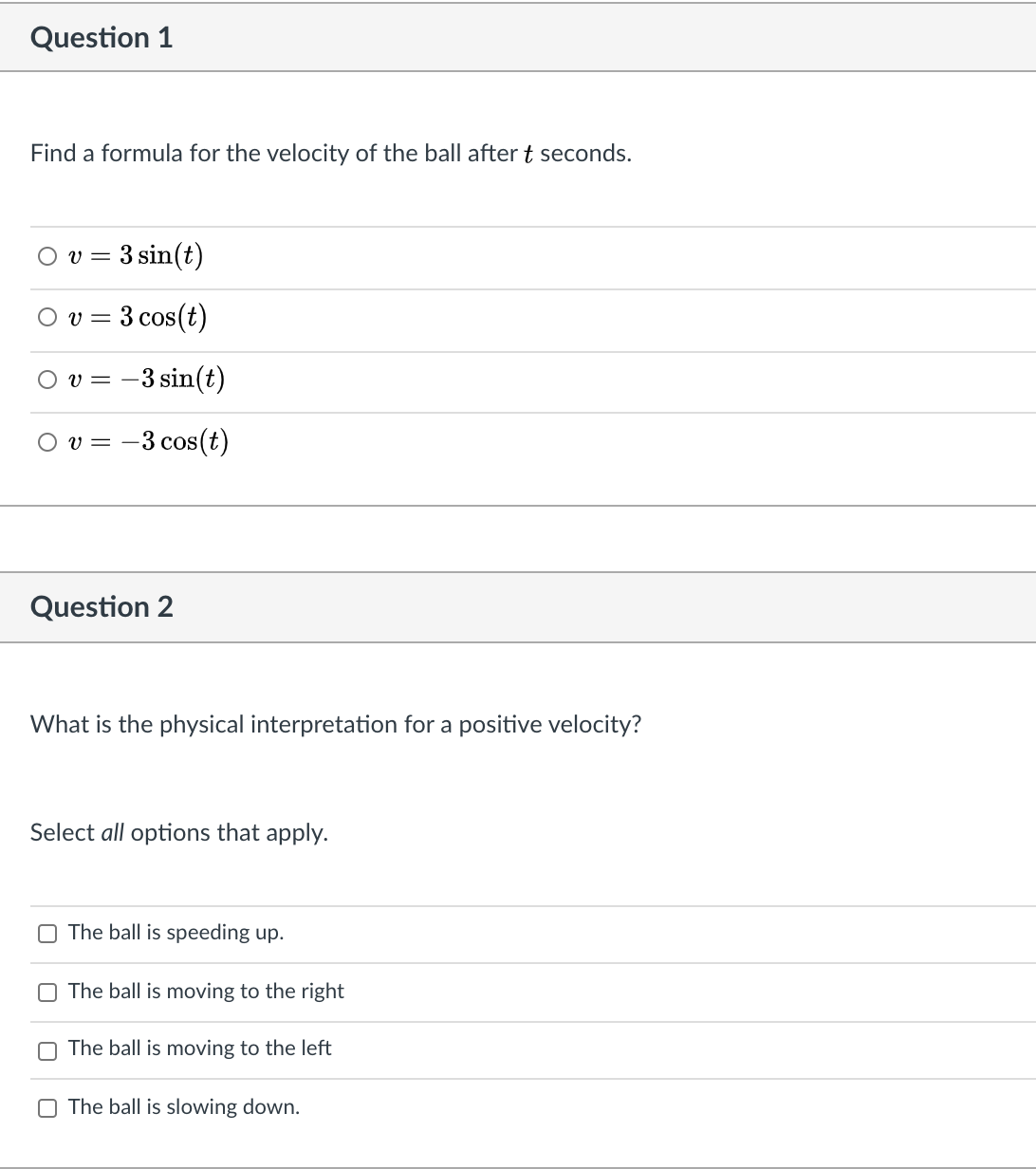Click 'The ball is moving to the right' label
This screenshot has width=1036, height=1169.
(x=206, y=992)
